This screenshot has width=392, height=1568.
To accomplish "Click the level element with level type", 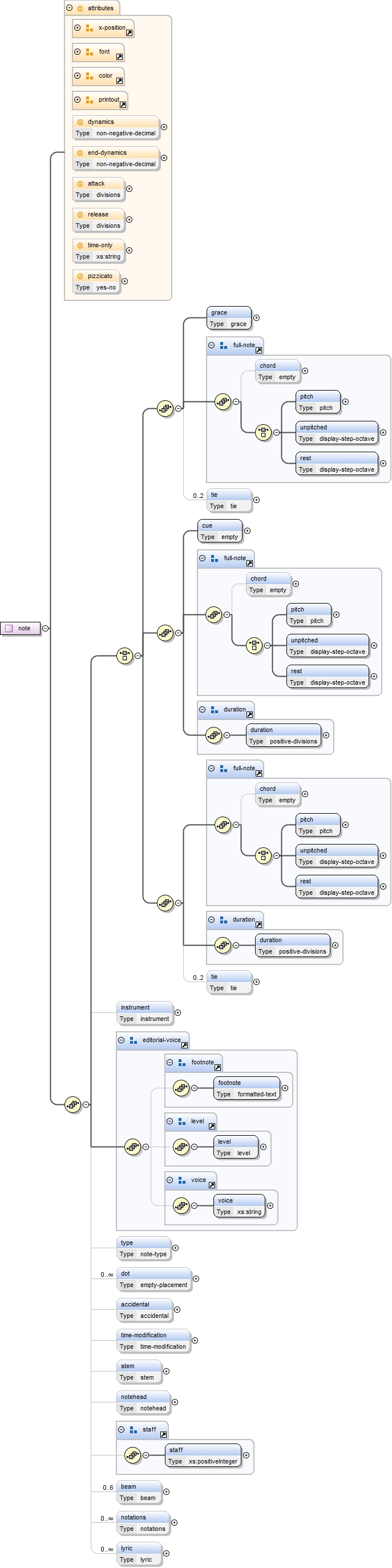I will pyautogui.click(x=236, y=1147).
